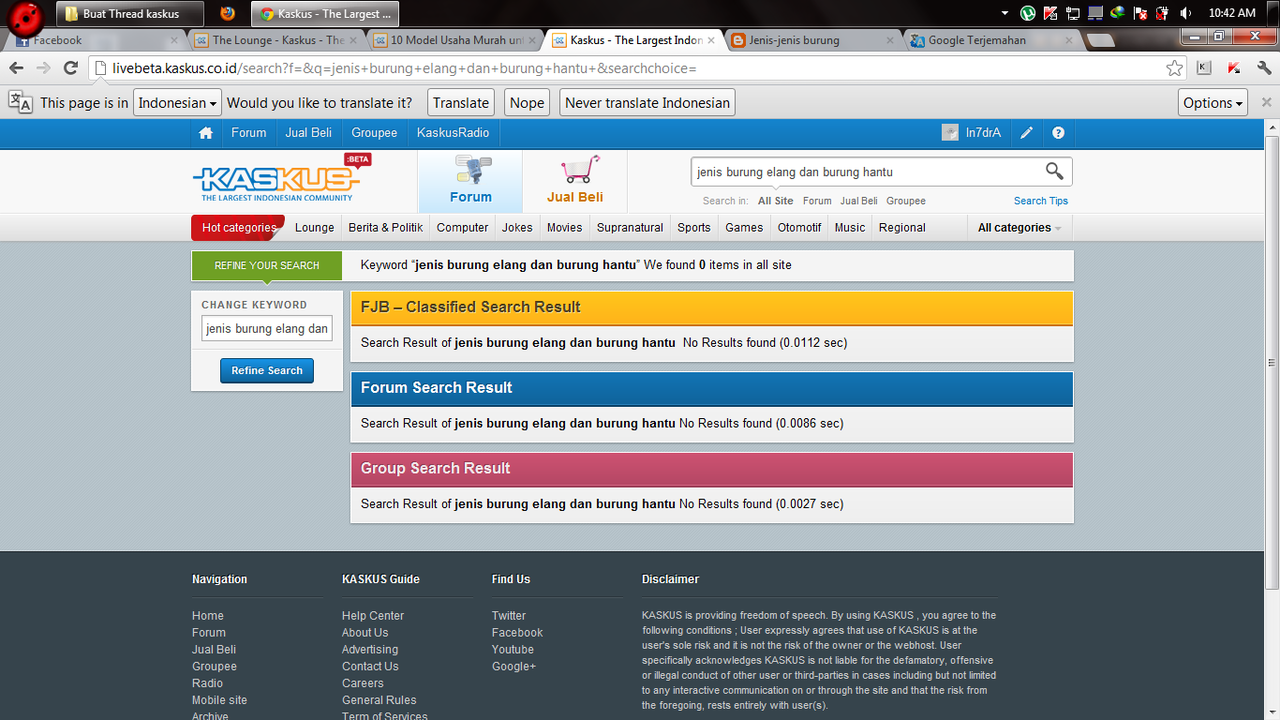Image resolution: width=1280 pixels, height=720 pixels.
Task: Click the Change Keyword input
Action: [x=267, y=328]
